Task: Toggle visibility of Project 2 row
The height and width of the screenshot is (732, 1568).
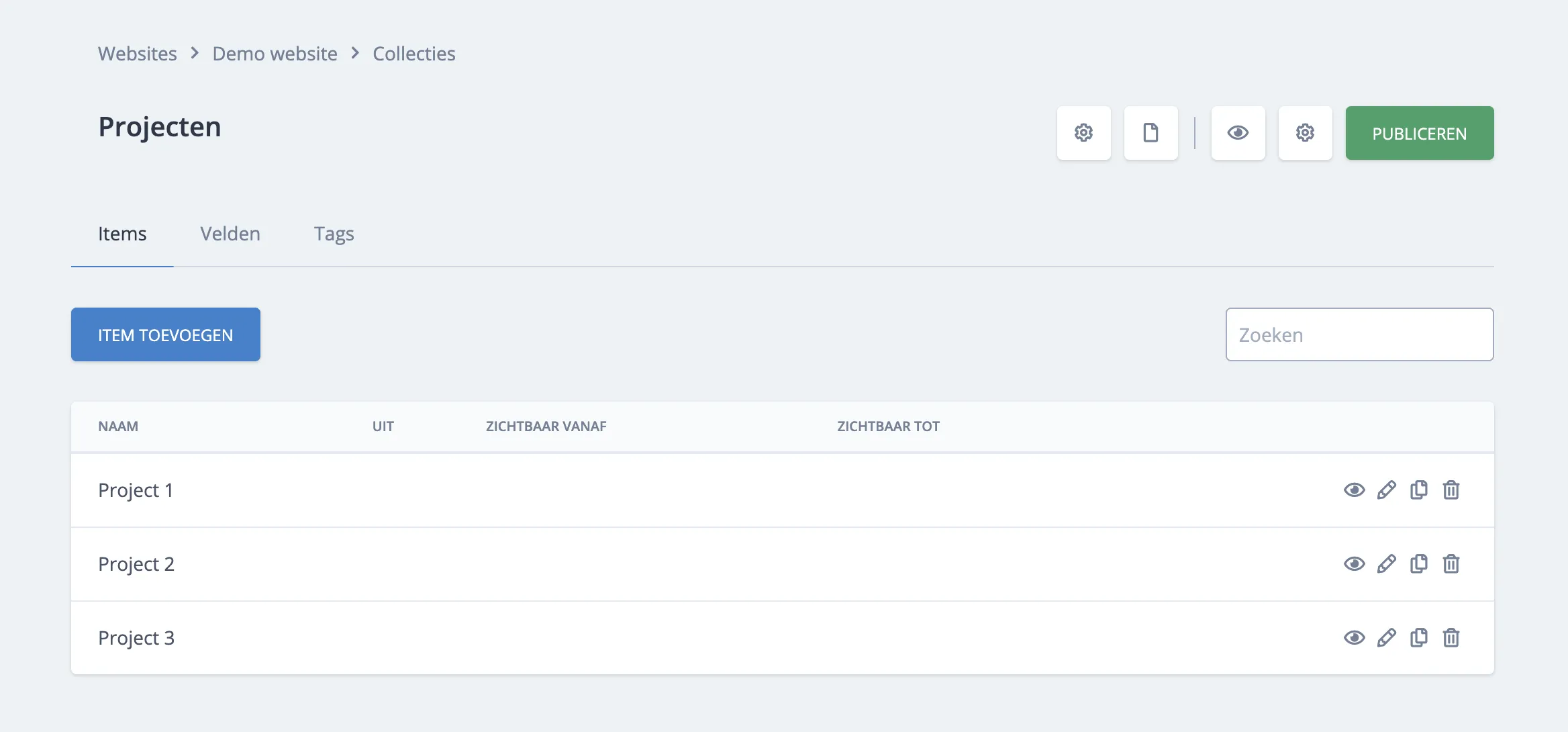Action: [1354, 564]
